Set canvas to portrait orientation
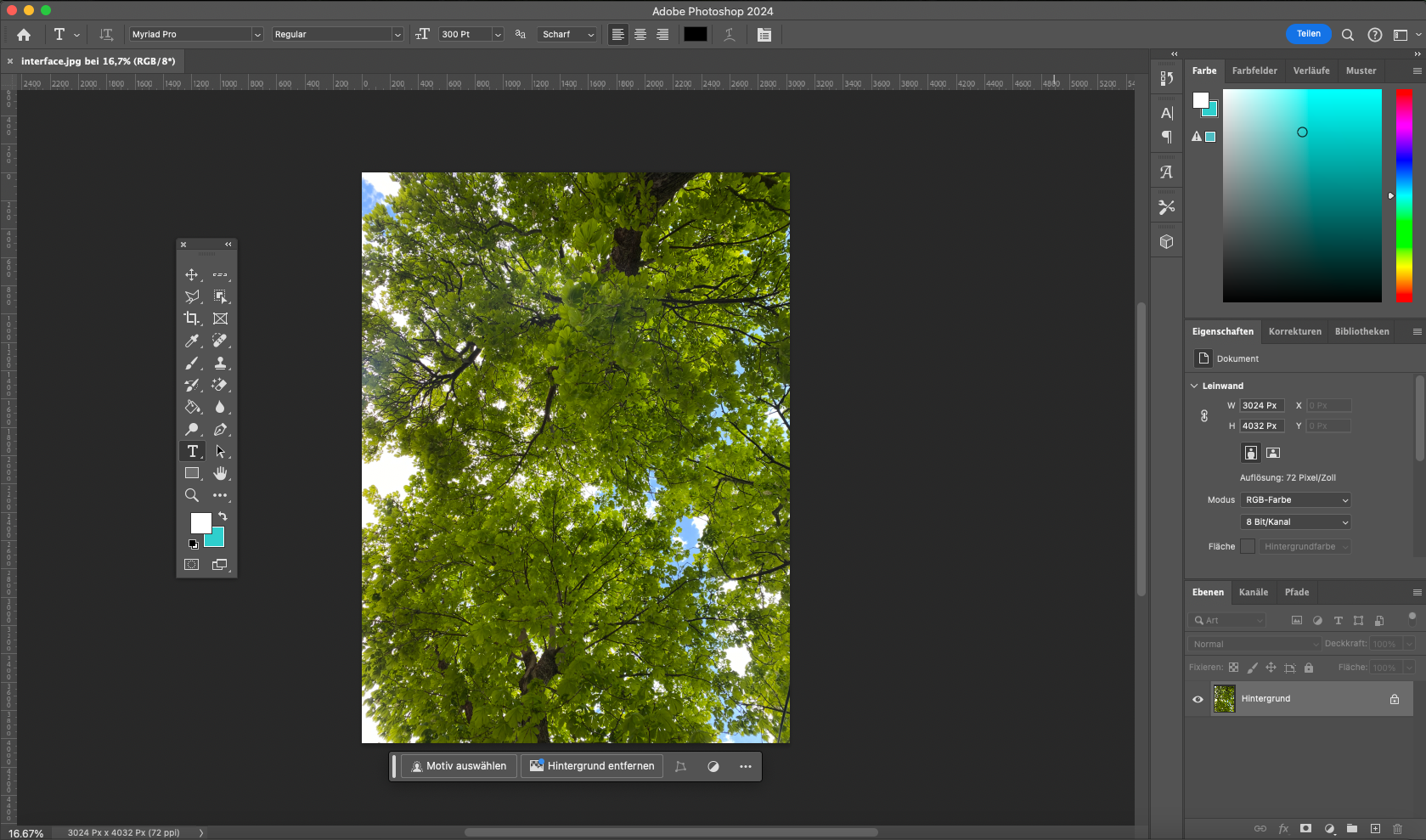Viewport: 1426px width, 840px height. pos(1251,453)
